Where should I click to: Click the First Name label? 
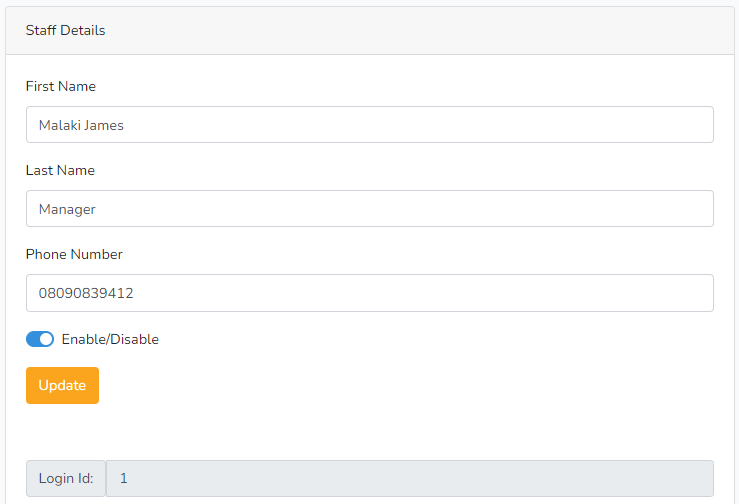click(61, 86)
